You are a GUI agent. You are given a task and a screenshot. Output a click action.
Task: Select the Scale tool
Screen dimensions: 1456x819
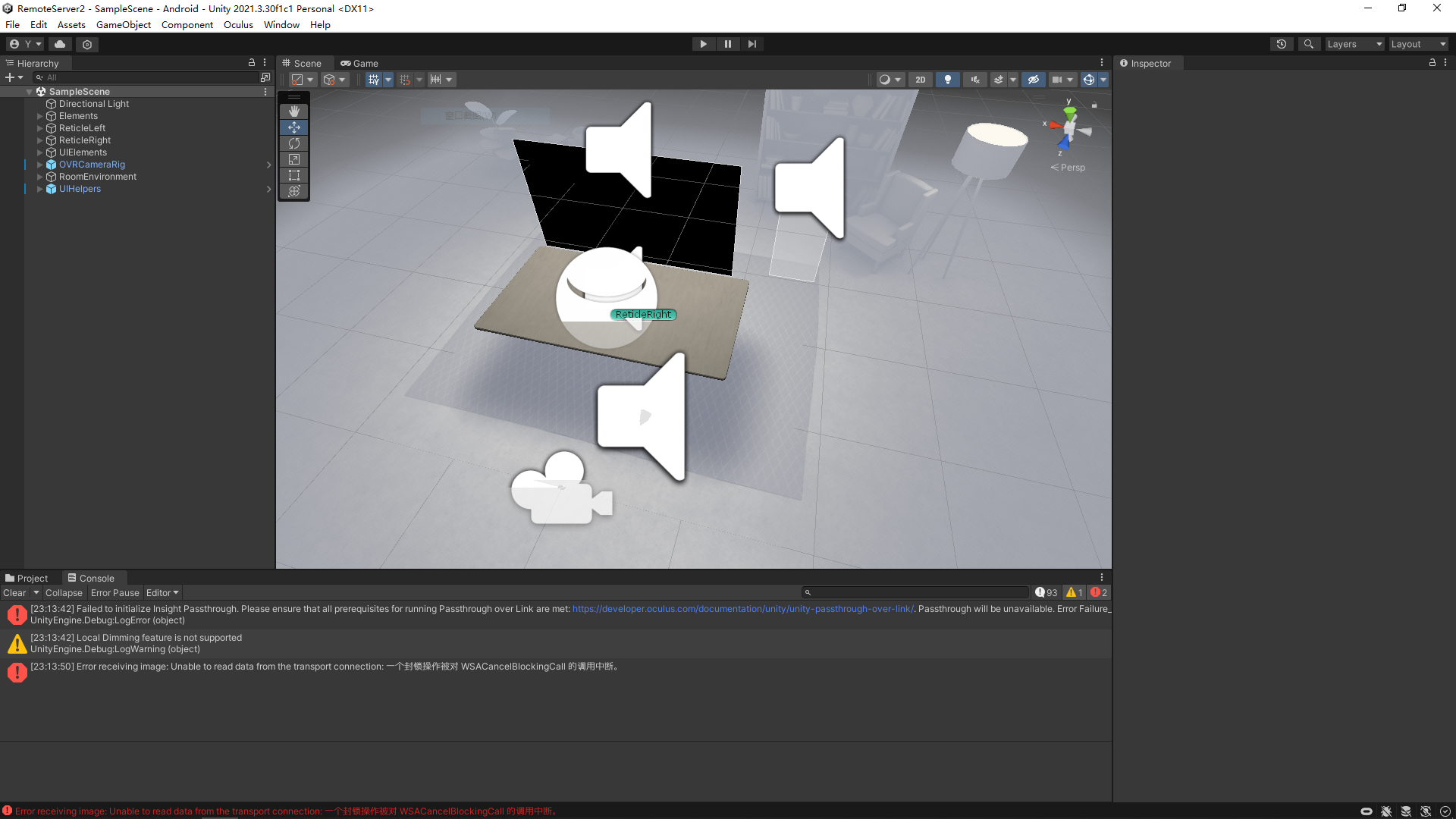[x=293, y=159]
